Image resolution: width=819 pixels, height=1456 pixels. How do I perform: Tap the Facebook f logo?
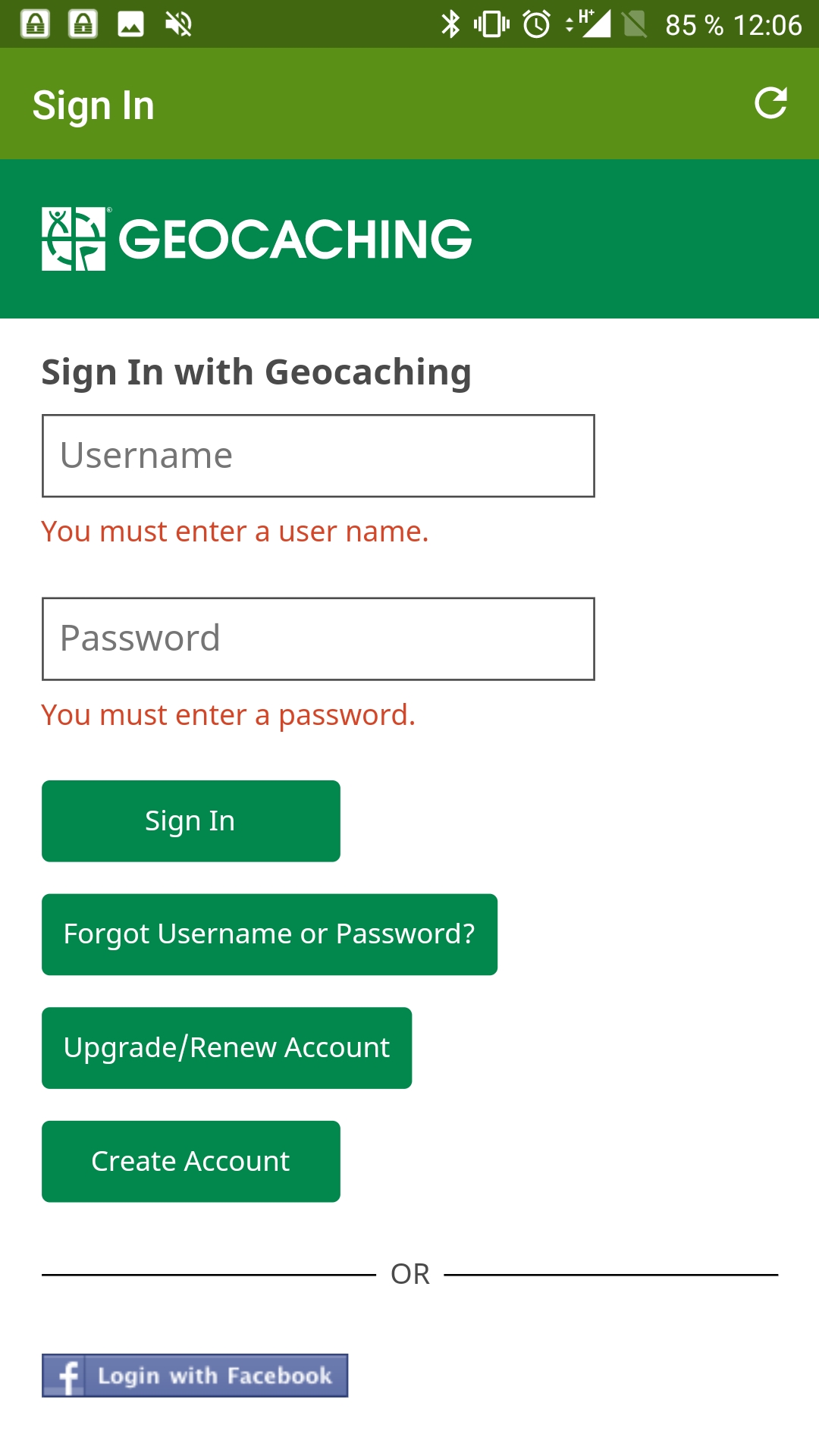66,1376
